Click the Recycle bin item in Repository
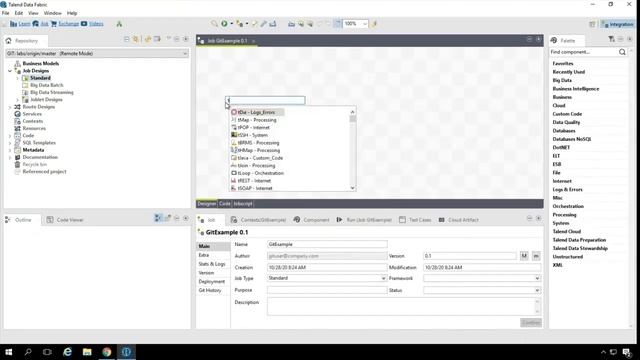The image size is (640, 360). pos(35,164)
